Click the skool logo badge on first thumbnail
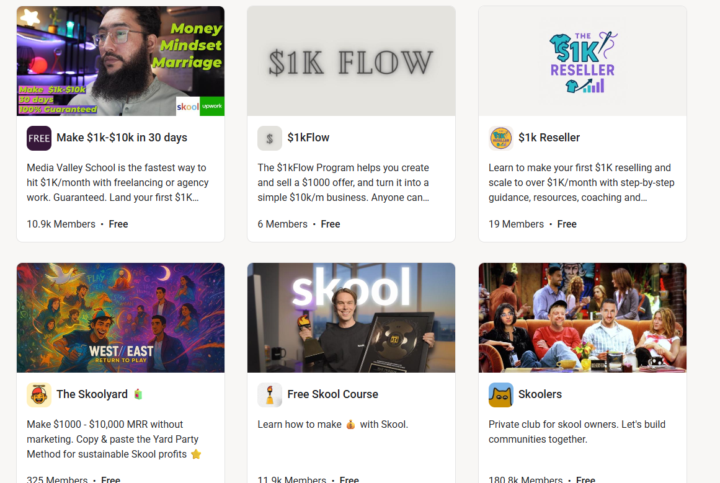 (188, 107)
